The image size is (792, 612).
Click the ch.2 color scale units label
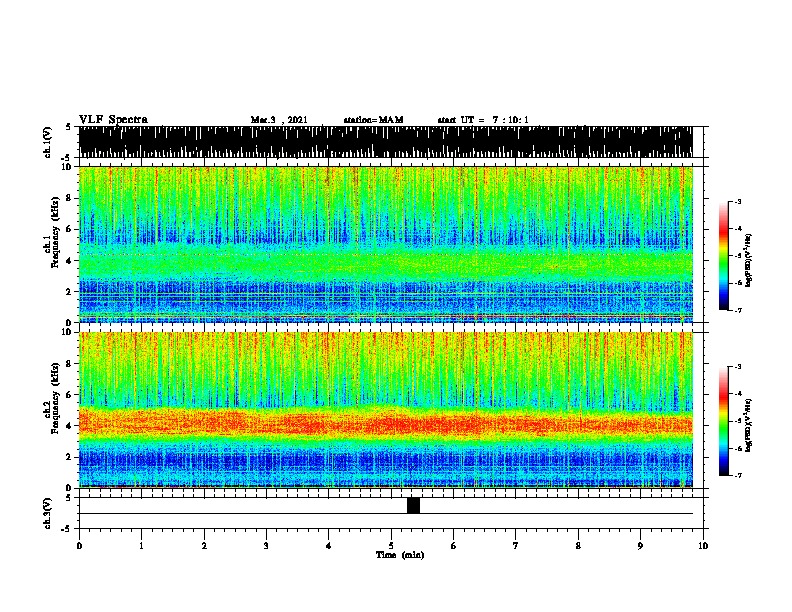point(749,426)
